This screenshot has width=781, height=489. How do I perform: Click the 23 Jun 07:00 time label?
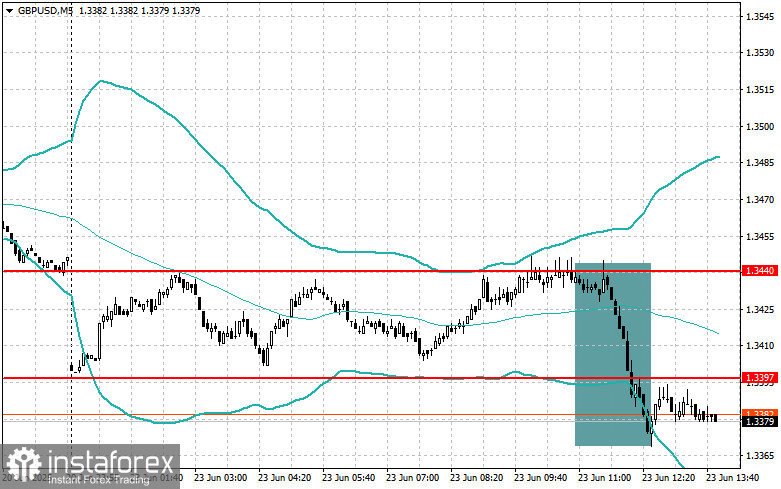tap(412, 478)
